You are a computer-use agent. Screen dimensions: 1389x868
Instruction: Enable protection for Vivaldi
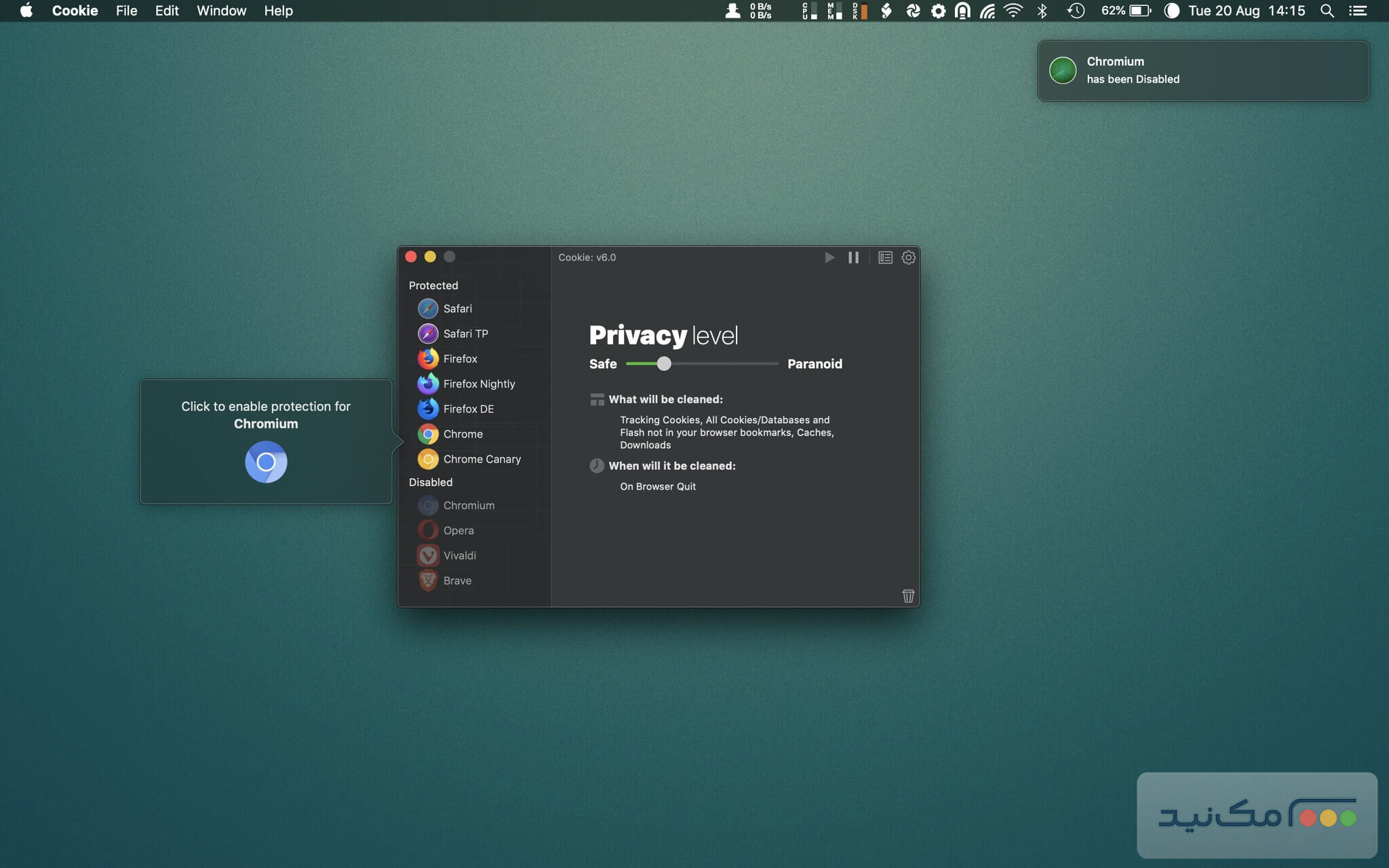click(459, 555)
